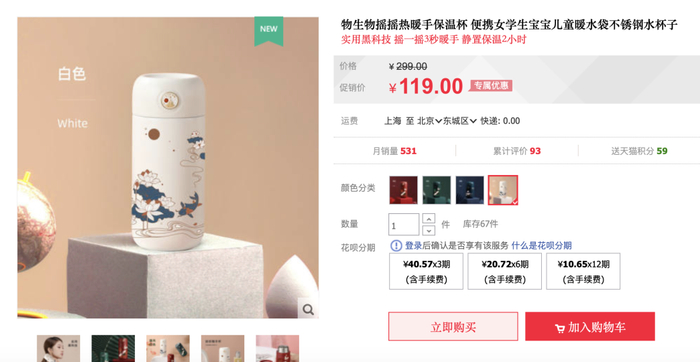Viewport: 700px width, 362px height.
Task: Select the navy blue color variant swatch
Action: click(x=470, y=190)
